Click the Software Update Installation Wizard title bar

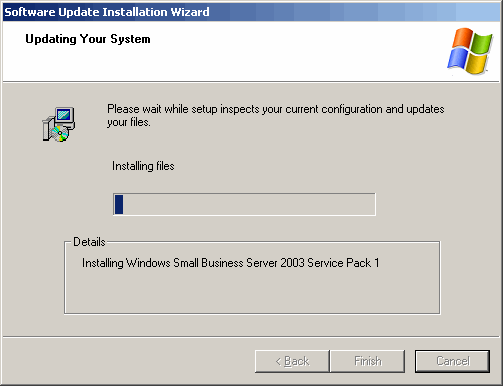tap(251, 12)
